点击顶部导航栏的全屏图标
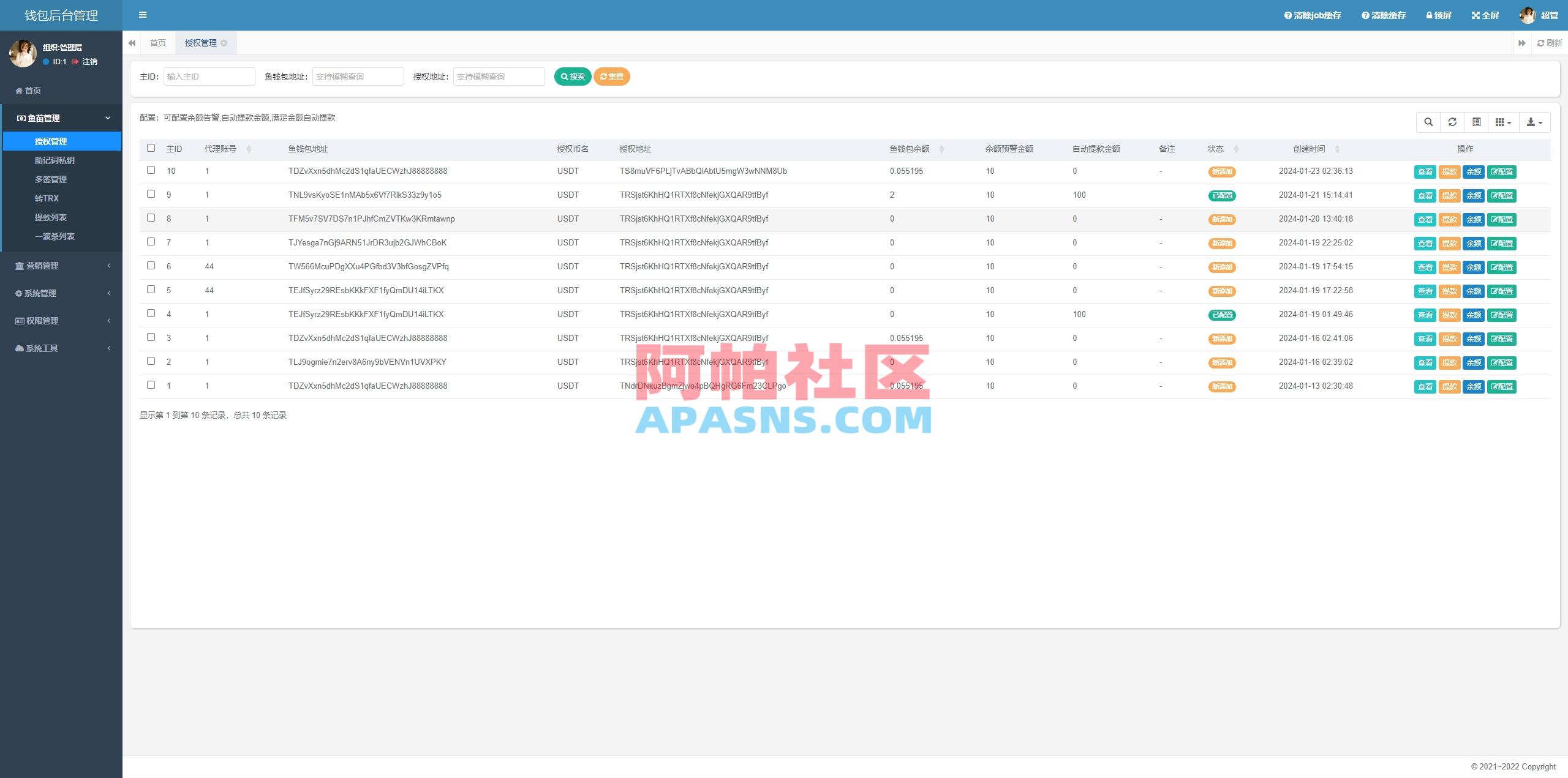1568x778 pixels. (x=1485, y=15)
